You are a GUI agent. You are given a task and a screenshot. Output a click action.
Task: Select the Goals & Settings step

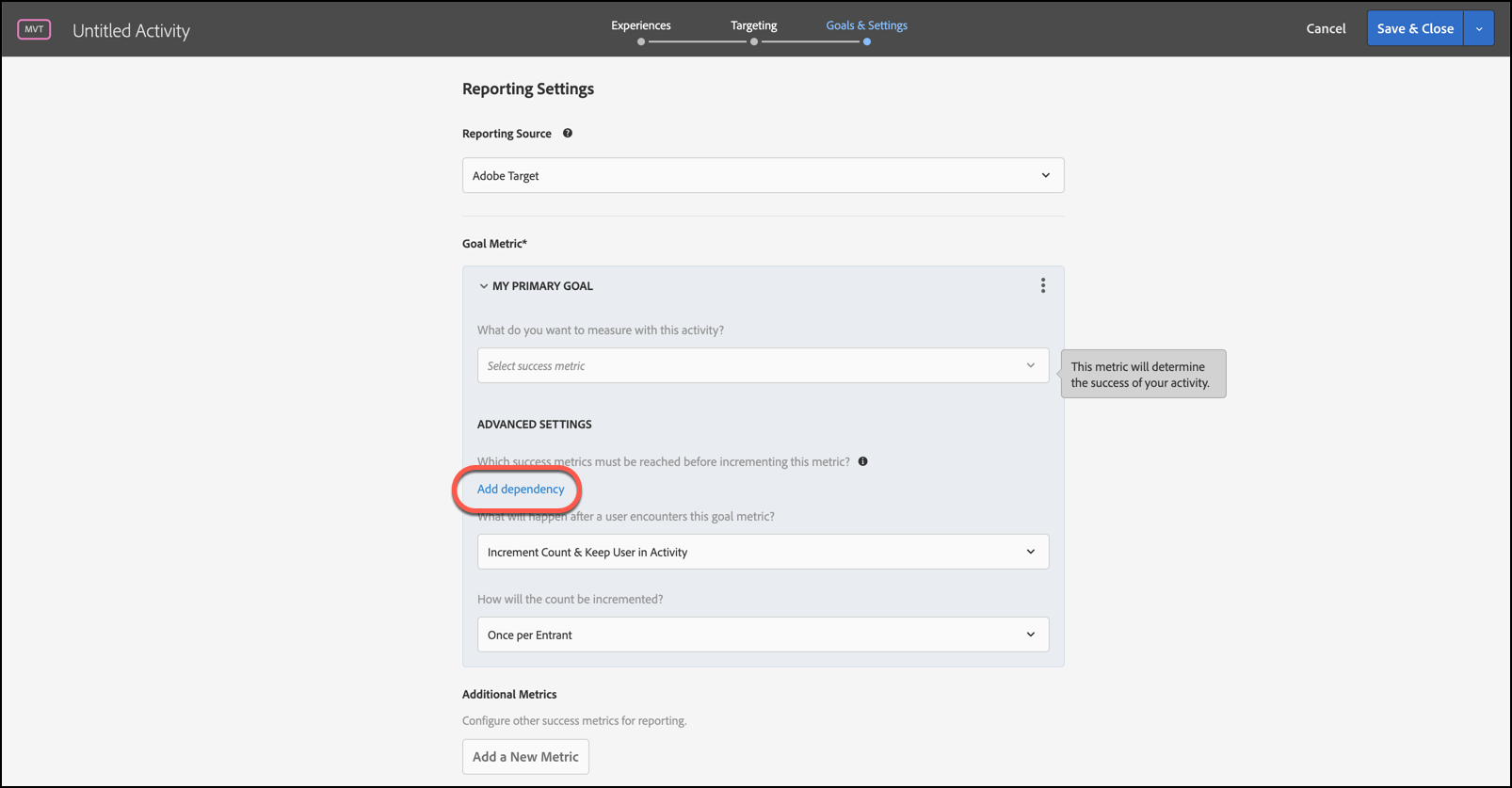[866, 25]
